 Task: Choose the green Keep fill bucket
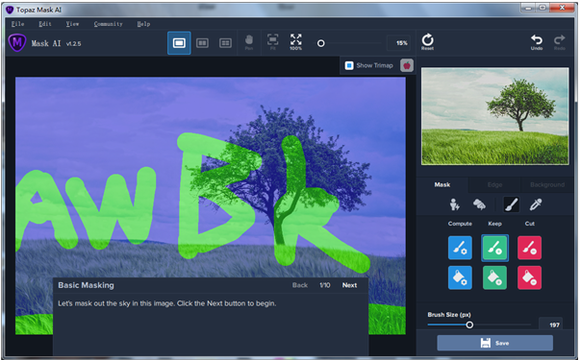pos(495,277)
